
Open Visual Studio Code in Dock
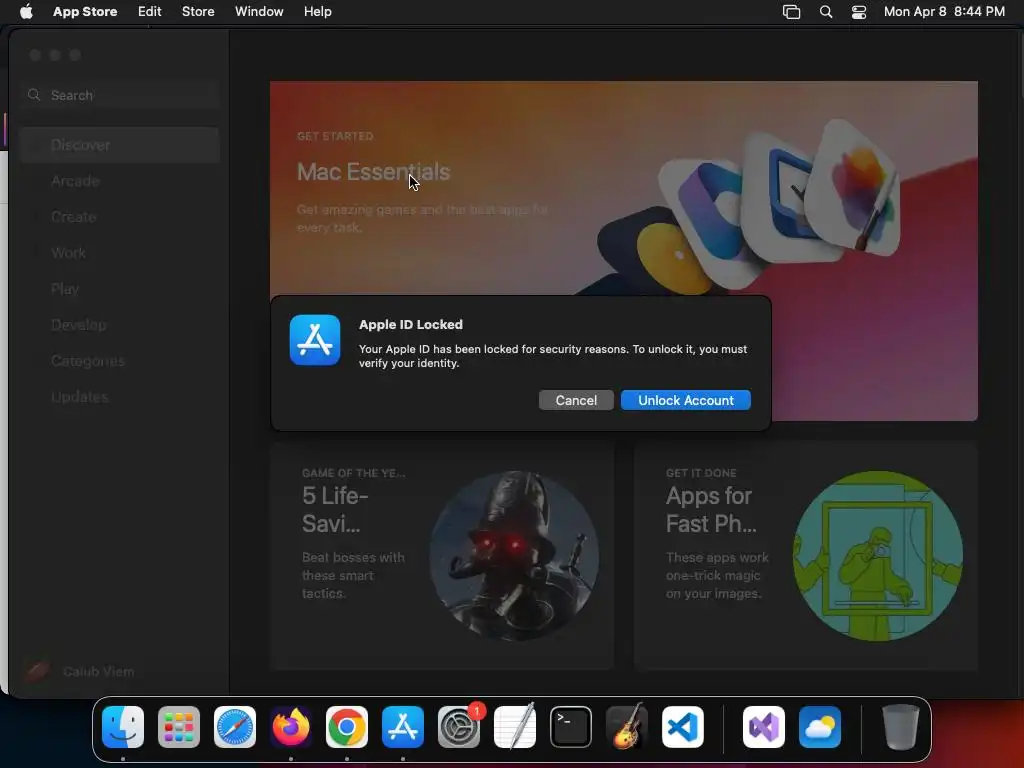[x=683, y=727]
